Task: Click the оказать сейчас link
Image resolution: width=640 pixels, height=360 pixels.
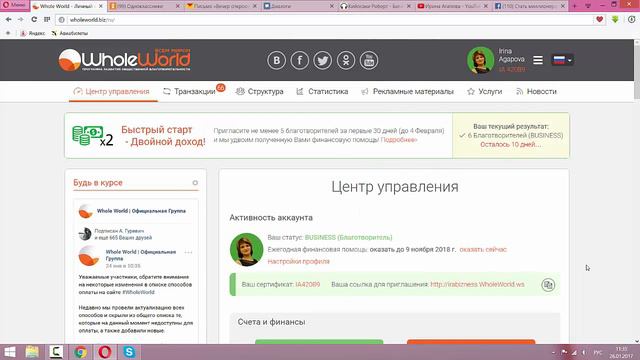Action: [483, 249]
